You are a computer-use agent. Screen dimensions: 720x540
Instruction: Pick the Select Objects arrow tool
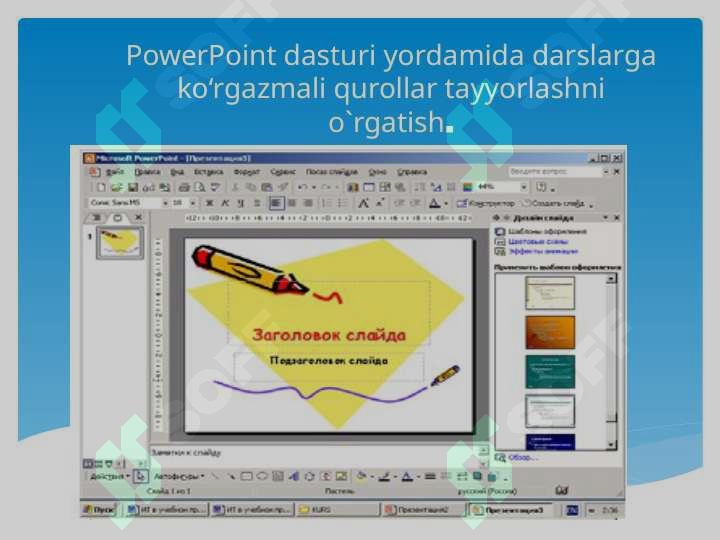(x=140, y=476)
